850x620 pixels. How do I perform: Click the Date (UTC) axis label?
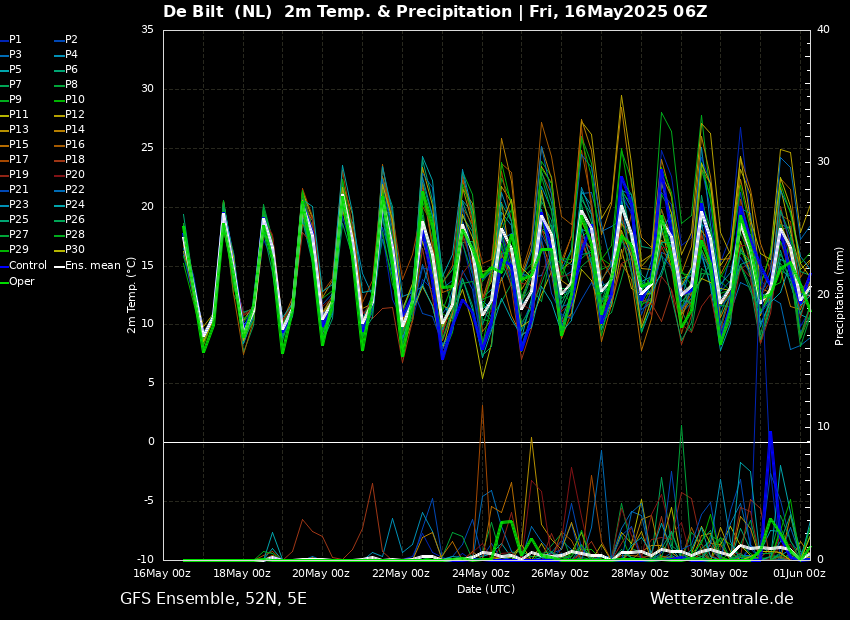486,589
